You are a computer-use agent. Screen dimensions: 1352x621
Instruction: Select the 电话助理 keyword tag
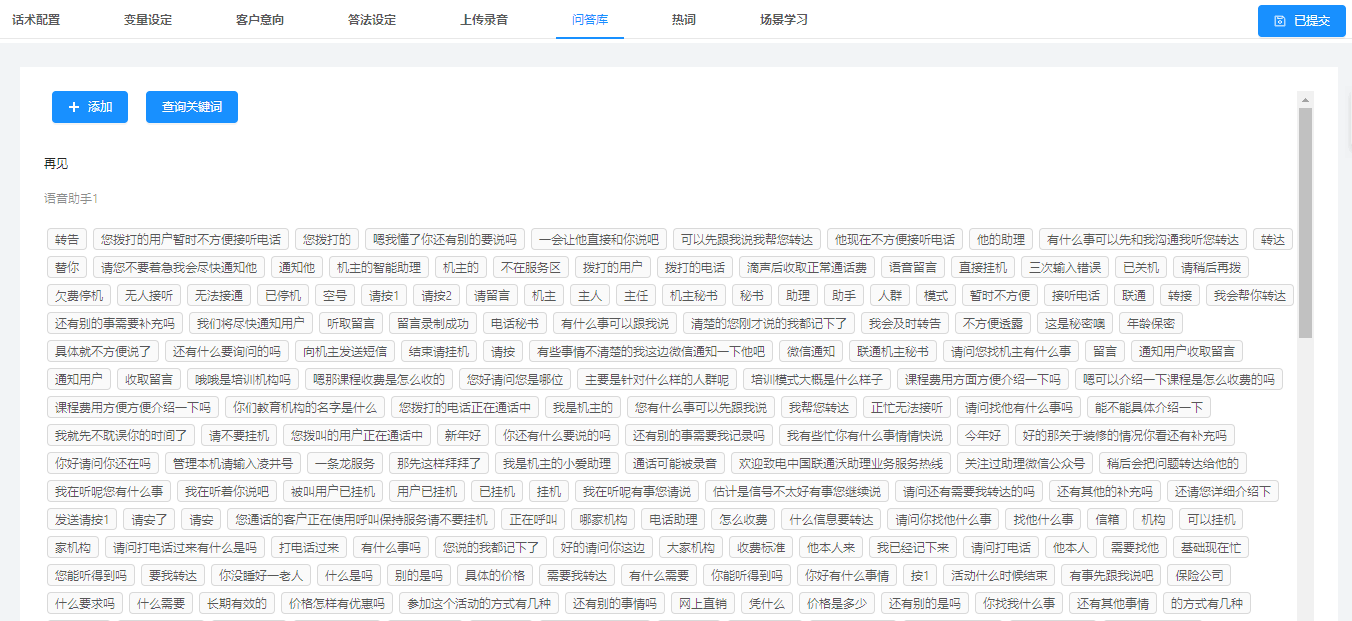671,520
